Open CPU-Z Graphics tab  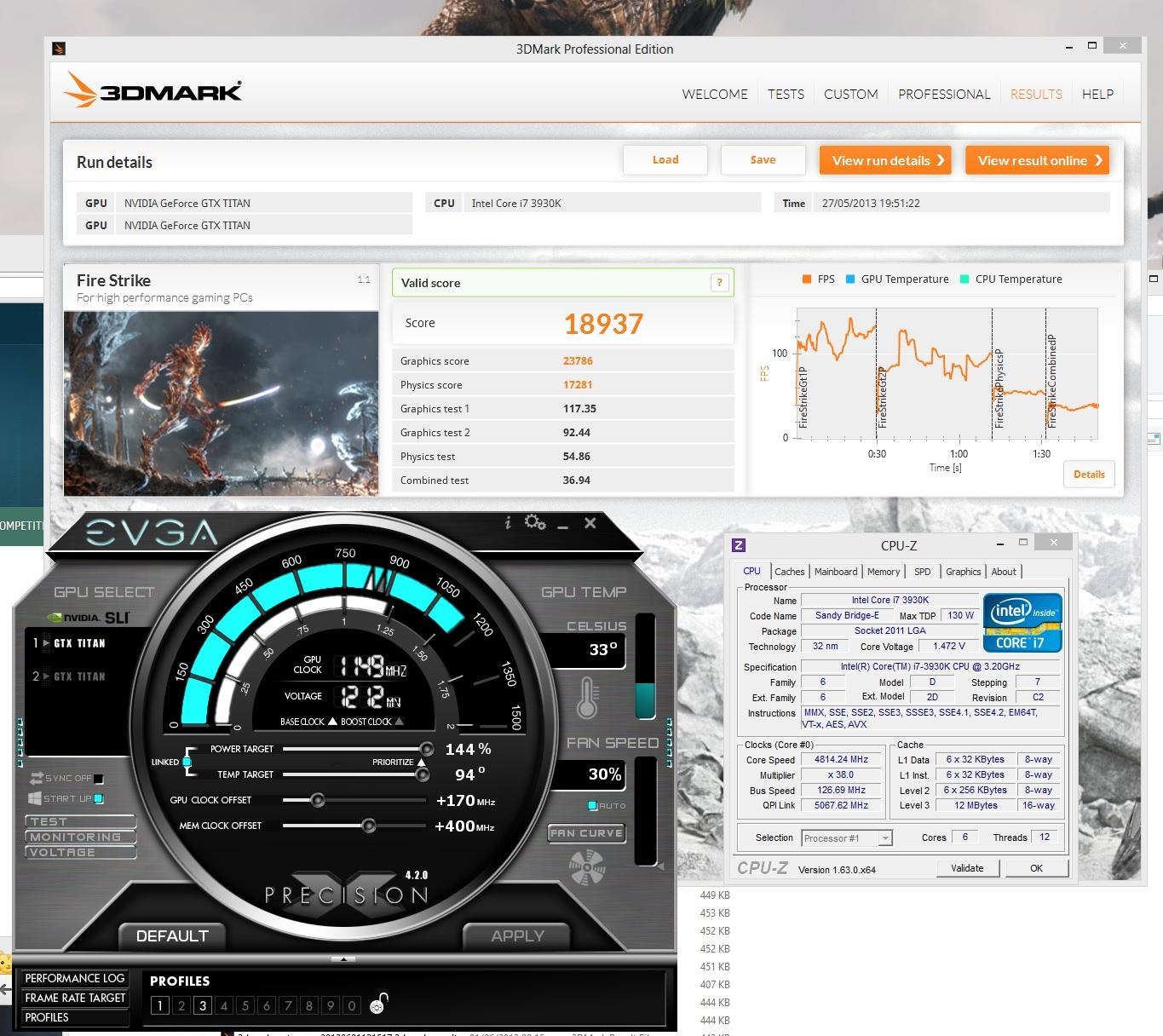[963, 572]
